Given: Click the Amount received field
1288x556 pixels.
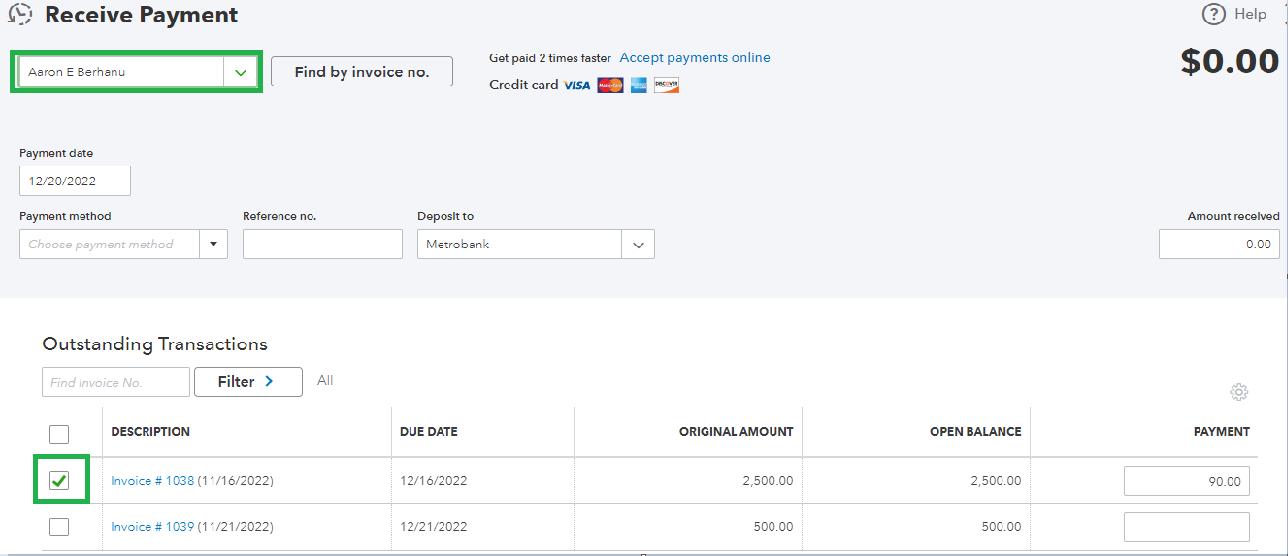Looking at the screenshot, I should coord(1218,244).
